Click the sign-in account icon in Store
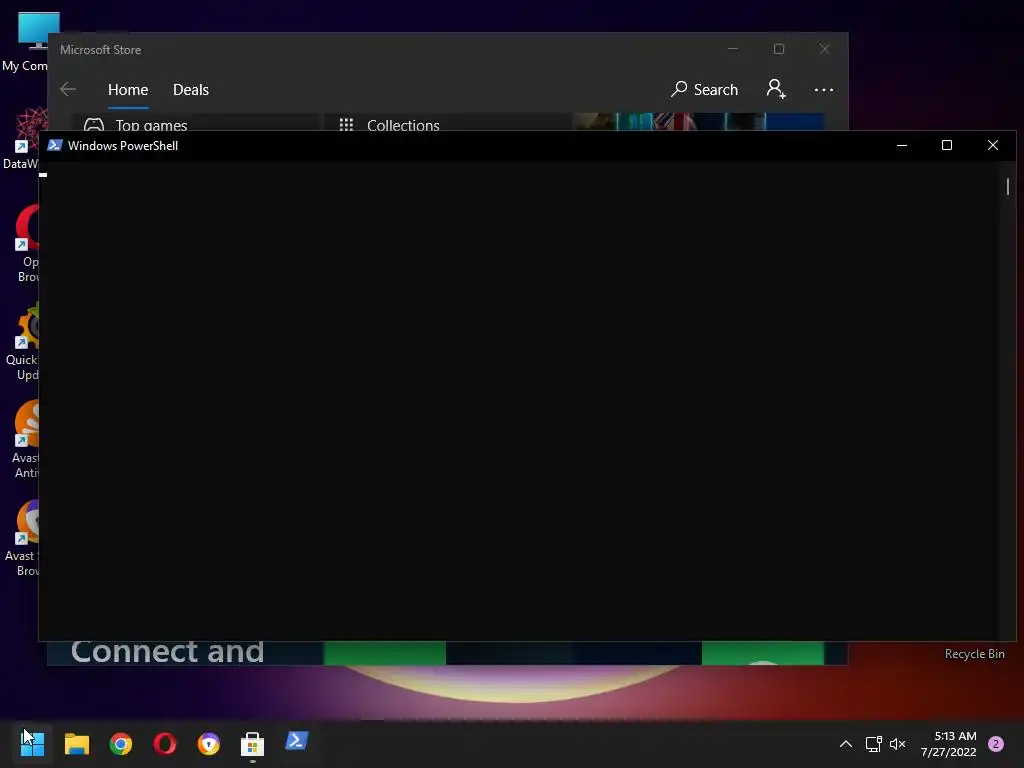This screenshot has height=768, width=1024. click(776, 89)
